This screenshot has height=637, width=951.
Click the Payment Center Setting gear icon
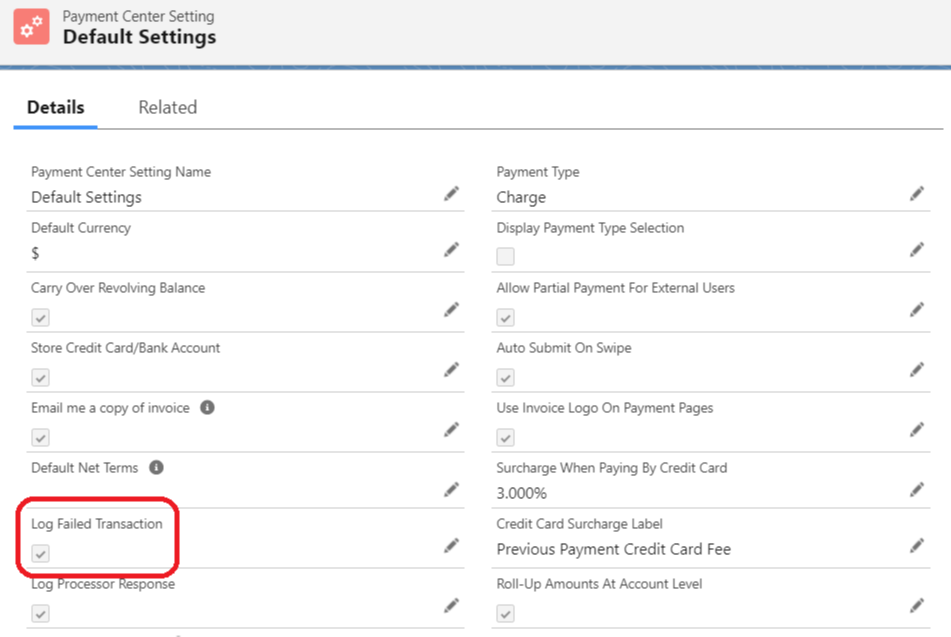32,27
